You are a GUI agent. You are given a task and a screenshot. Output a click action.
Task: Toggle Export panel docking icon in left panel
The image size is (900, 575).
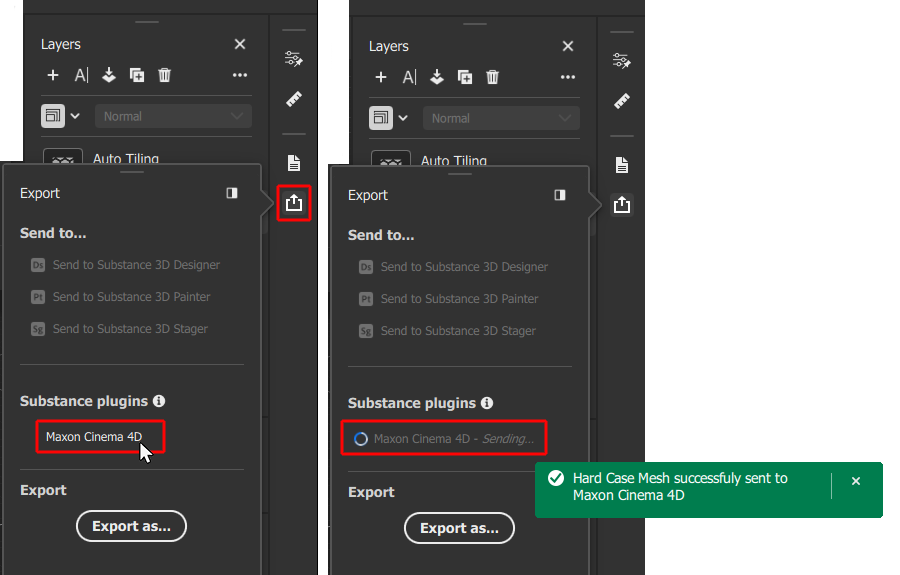[232, 193]
